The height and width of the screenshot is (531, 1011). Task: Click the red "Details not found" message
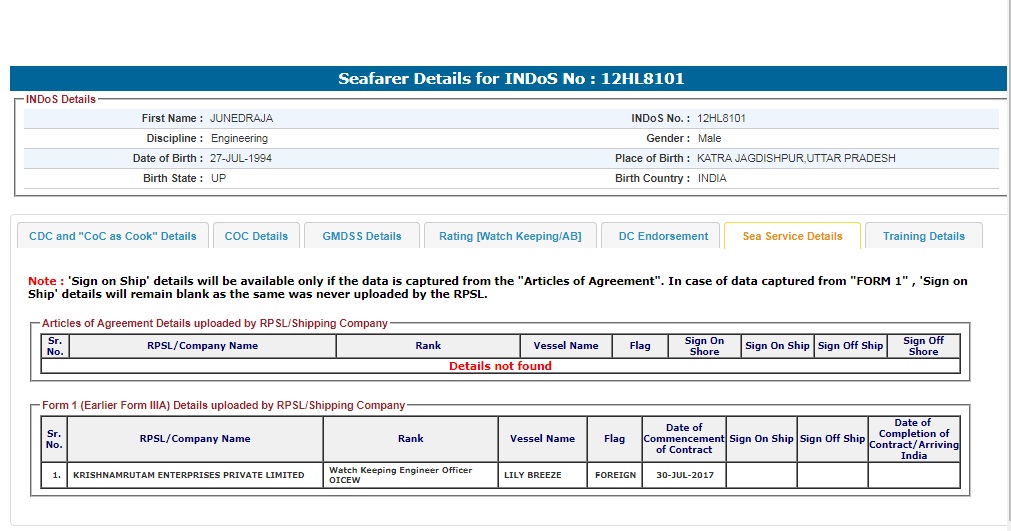pos(500,366)
